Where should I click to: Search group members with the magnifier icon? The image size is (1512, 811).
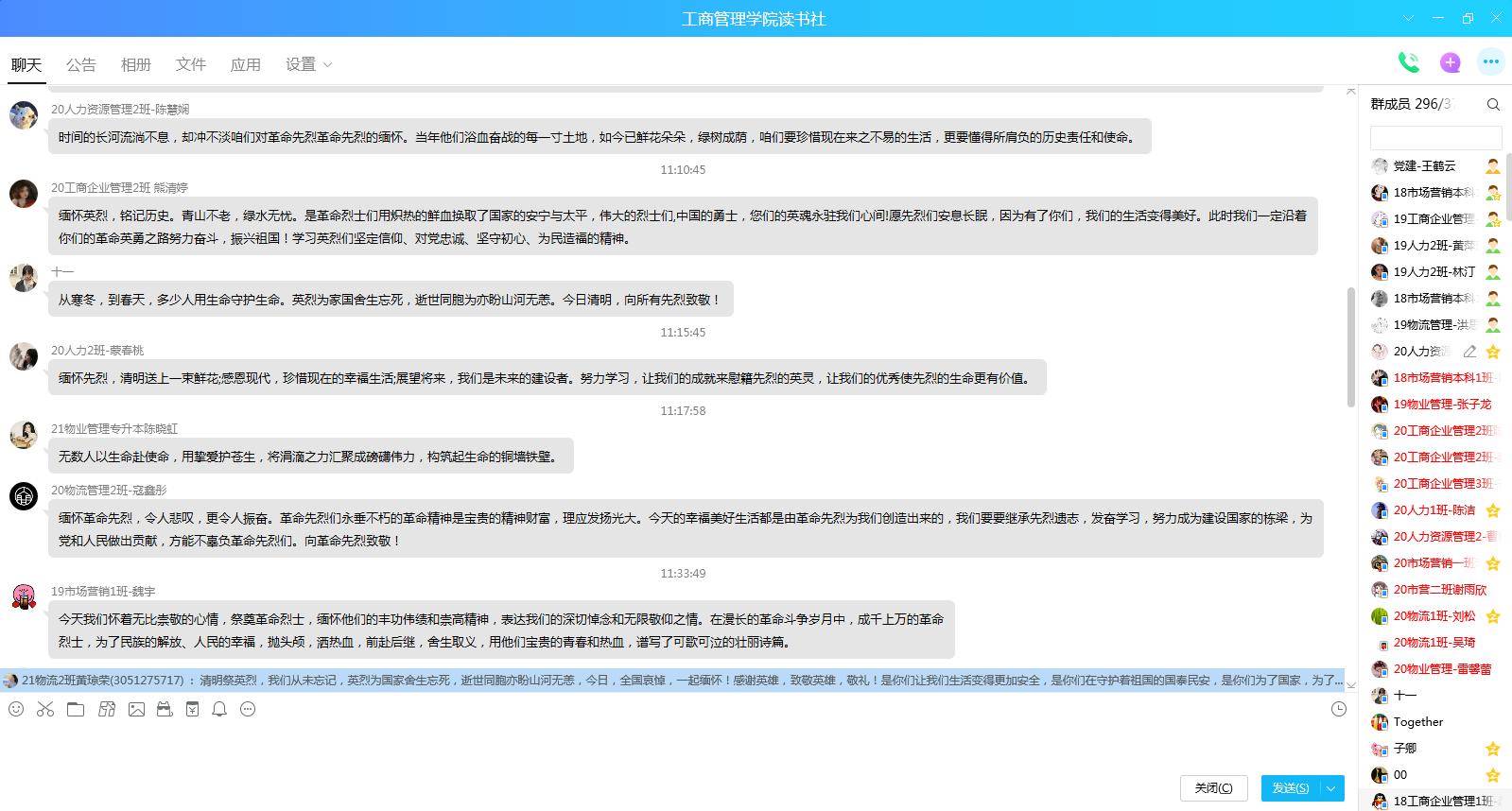pyautogui.click(x=1493, y=104)
